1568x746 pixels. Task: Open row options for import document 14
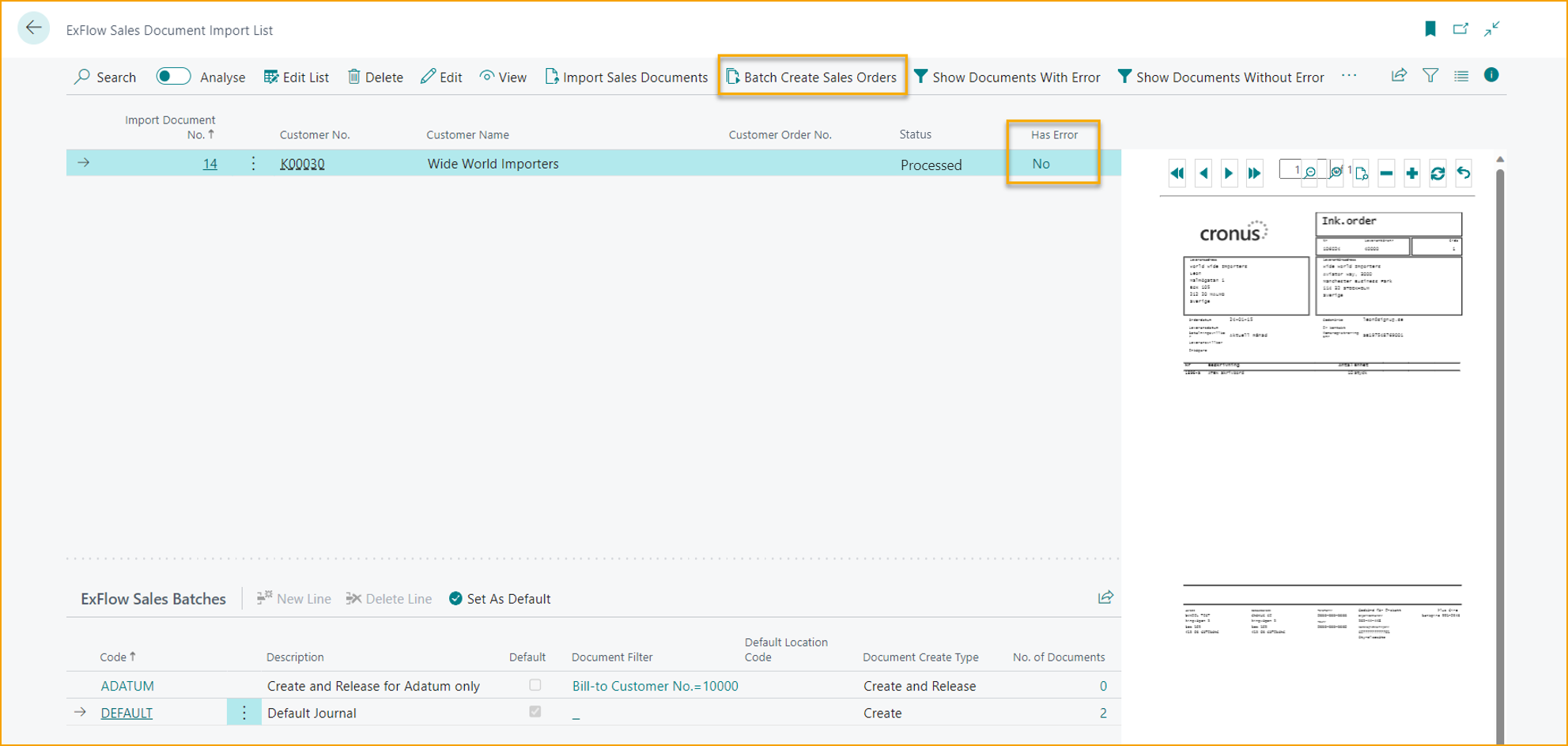tap(253, 164)
